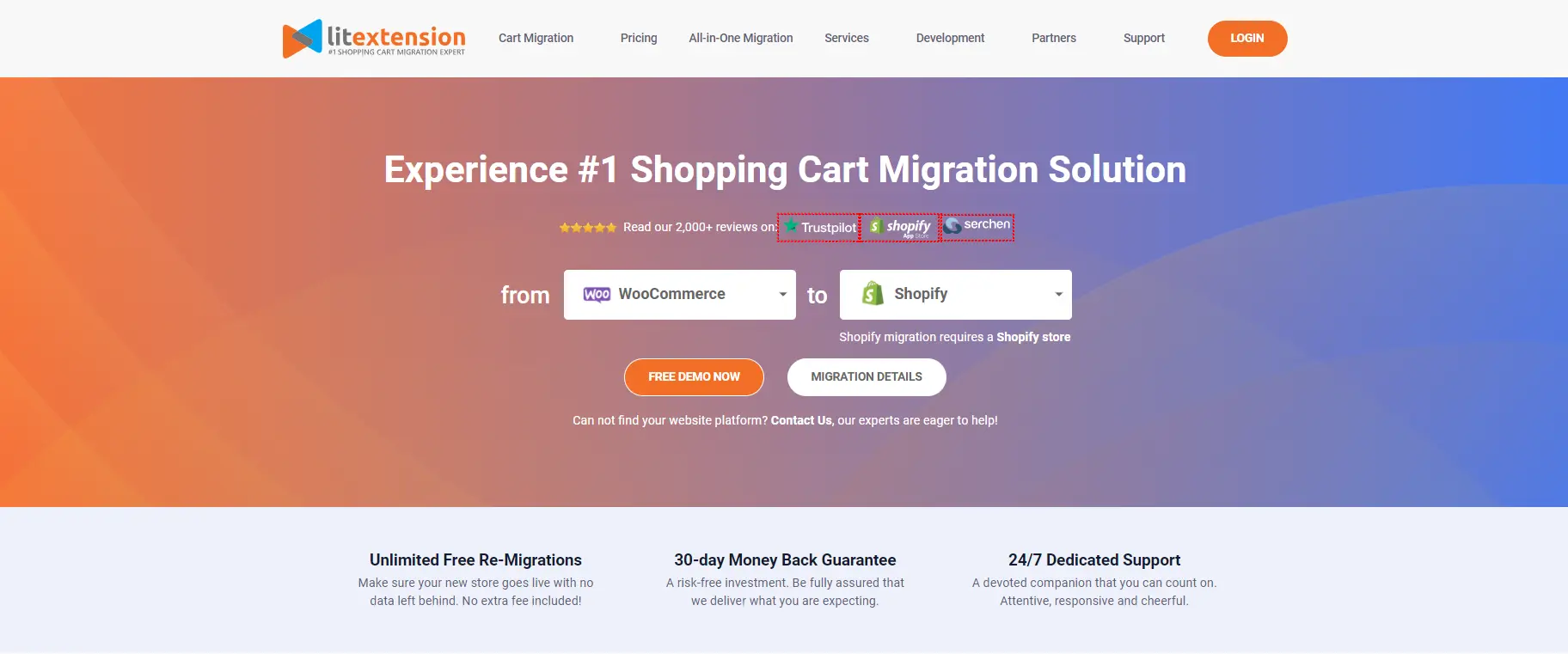Click 'Make sure your new store goes live' text
The width and height of the screenshot is (1568, 654).
475,592
